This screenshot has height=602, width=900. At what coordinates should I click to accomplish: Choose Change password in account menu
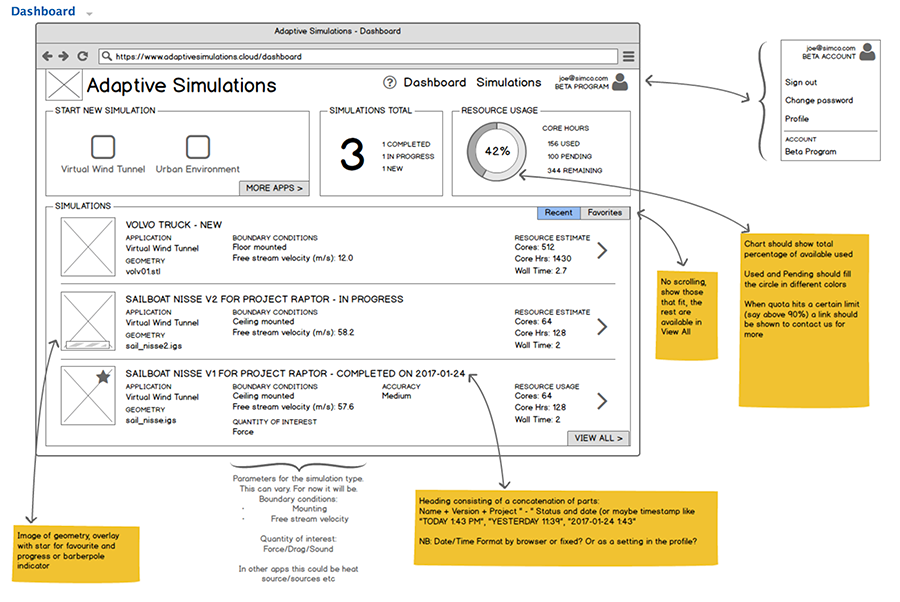pyautogui.click(x=819, y=100)
